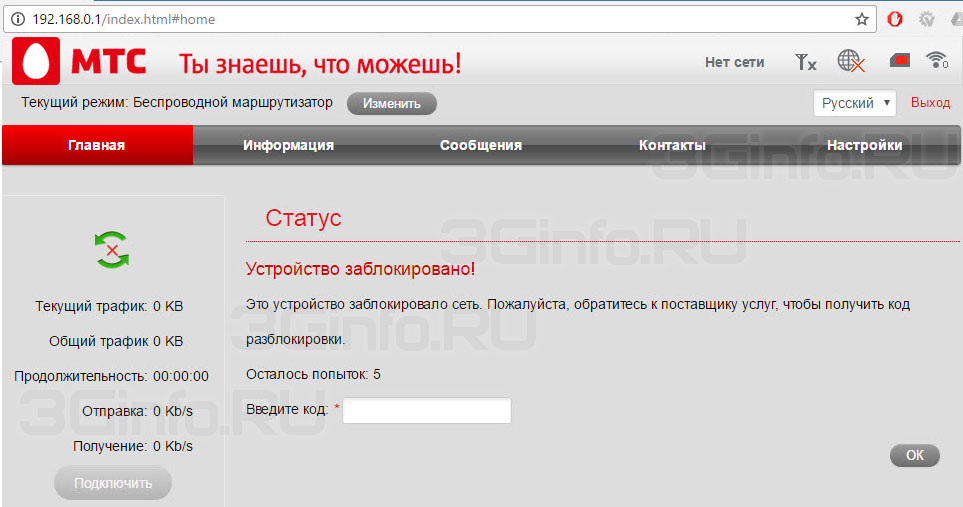Click the site info icon in address bar

(17, 19)
